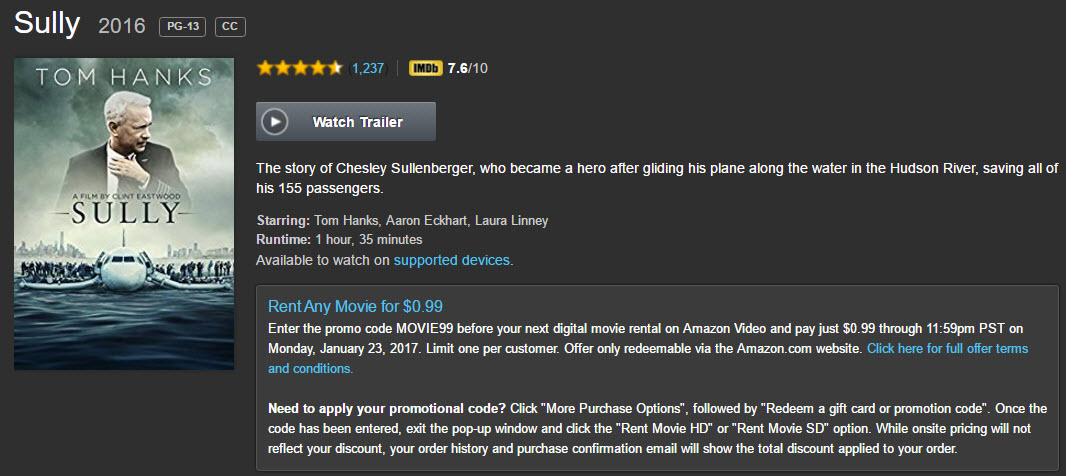Click the yellow IMDb logo badge

click(425, 68)
